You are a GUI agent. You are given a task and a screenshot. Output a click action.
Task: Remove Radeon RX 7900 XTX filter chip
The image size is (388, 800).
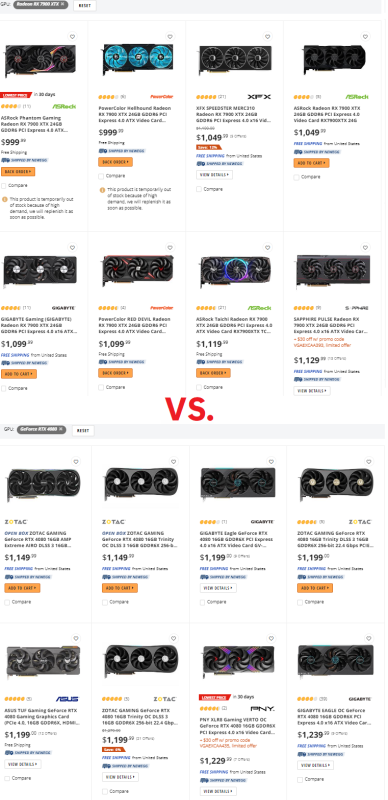[62, 4]
